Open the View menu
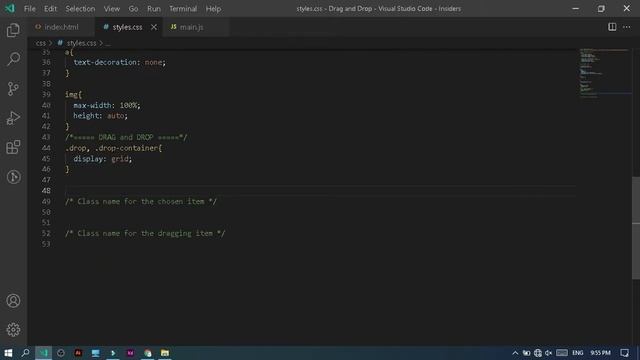 tap(111, 9)
